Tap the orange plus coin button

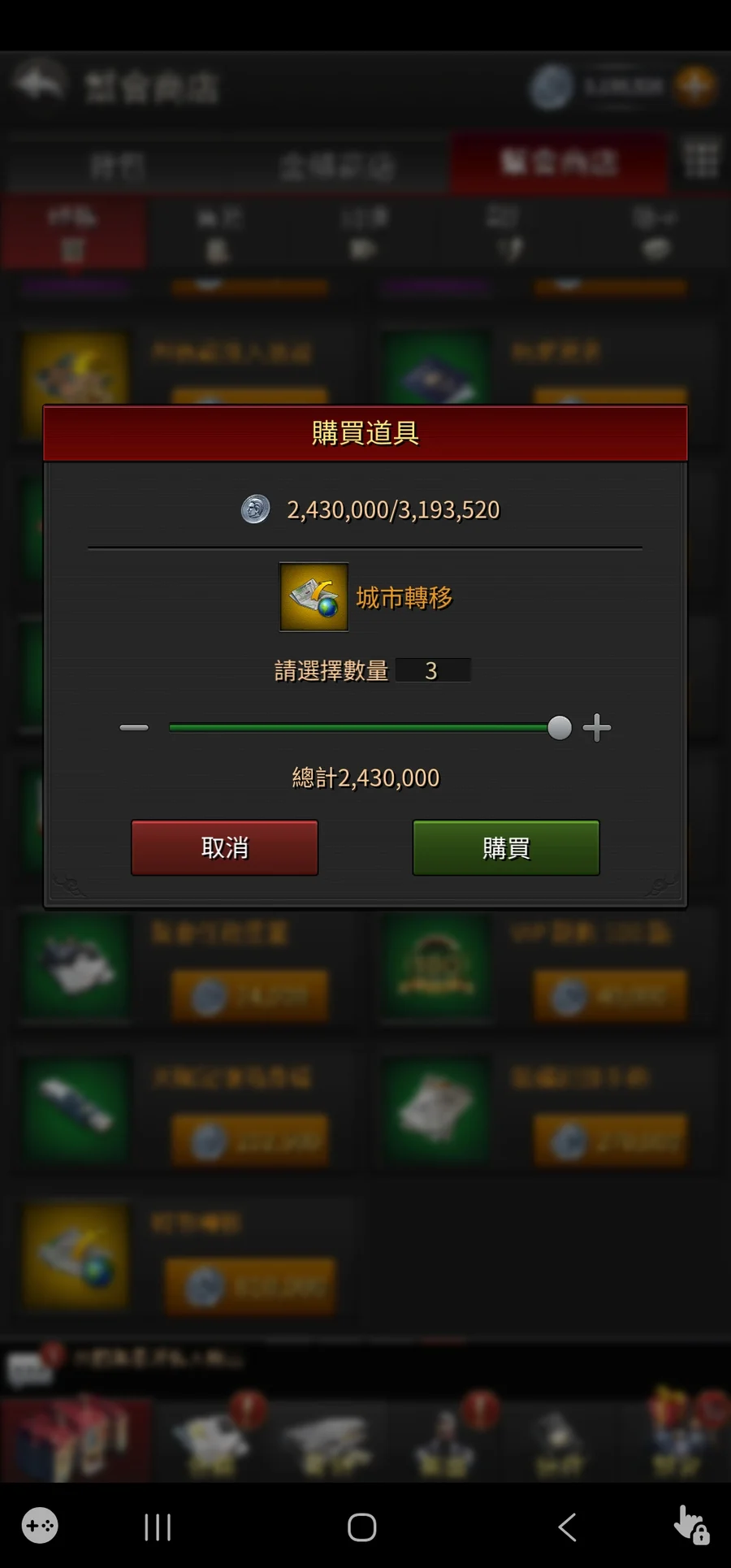(695, 86)
